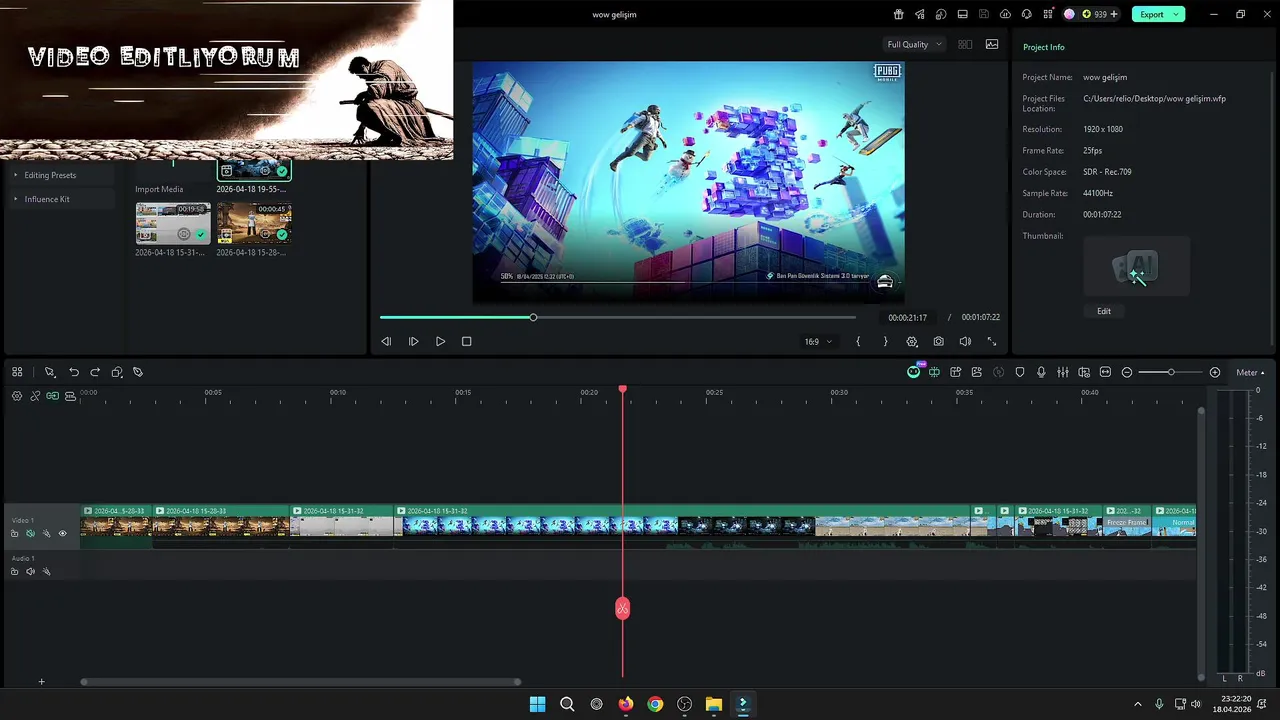Open the gift rewards icon in title bar
Viewport: 1280px width, 720px height.
[x=898, y=14]
